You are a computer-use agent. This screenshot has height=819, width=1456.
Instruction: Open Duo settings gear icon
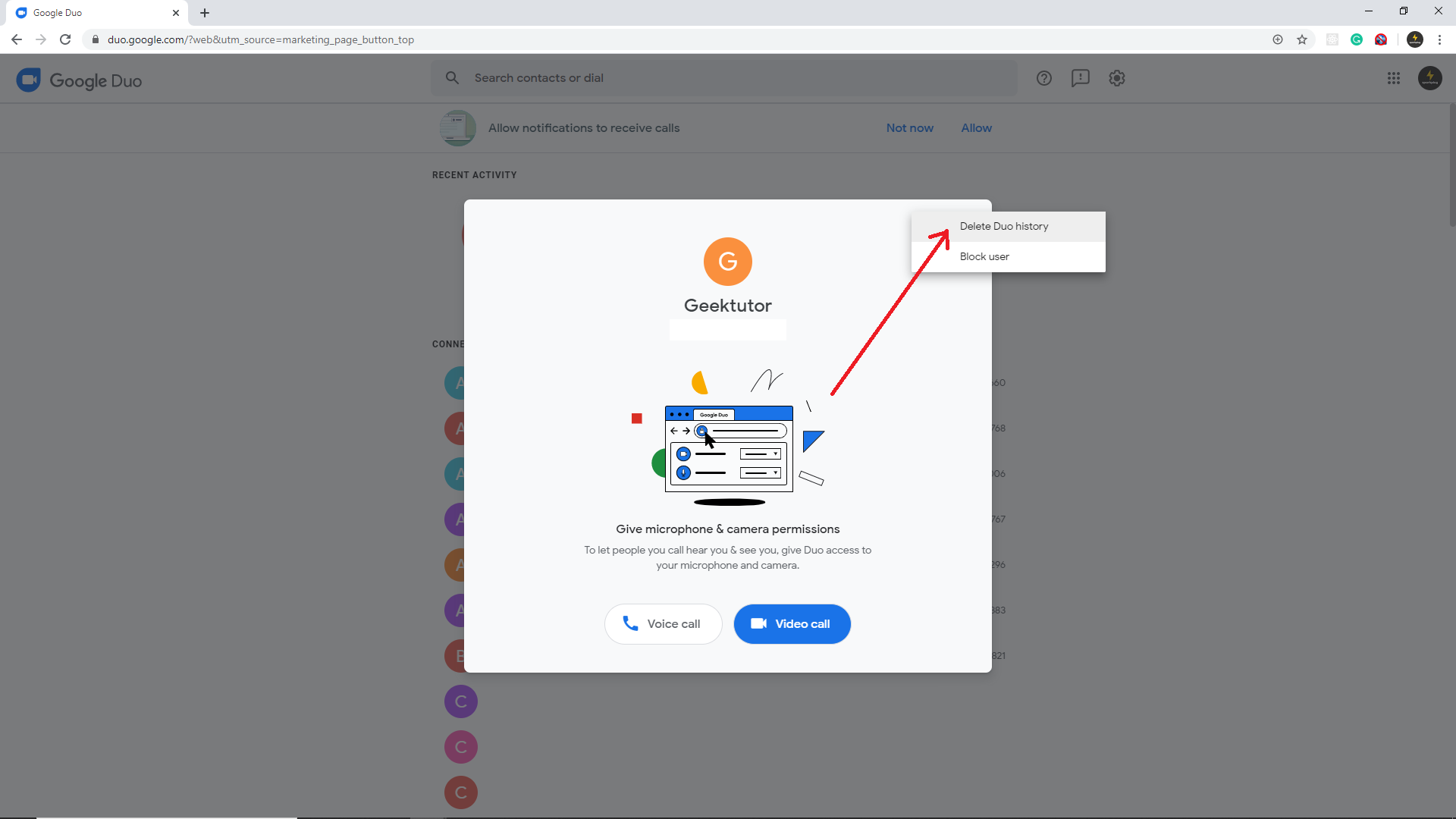tap(1117, 78)
